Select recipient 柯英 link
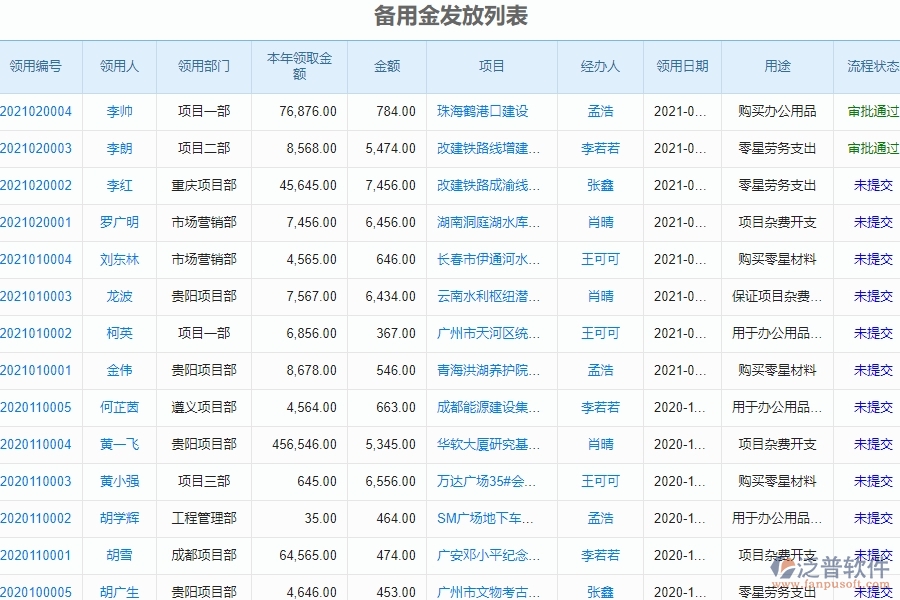 119,333
